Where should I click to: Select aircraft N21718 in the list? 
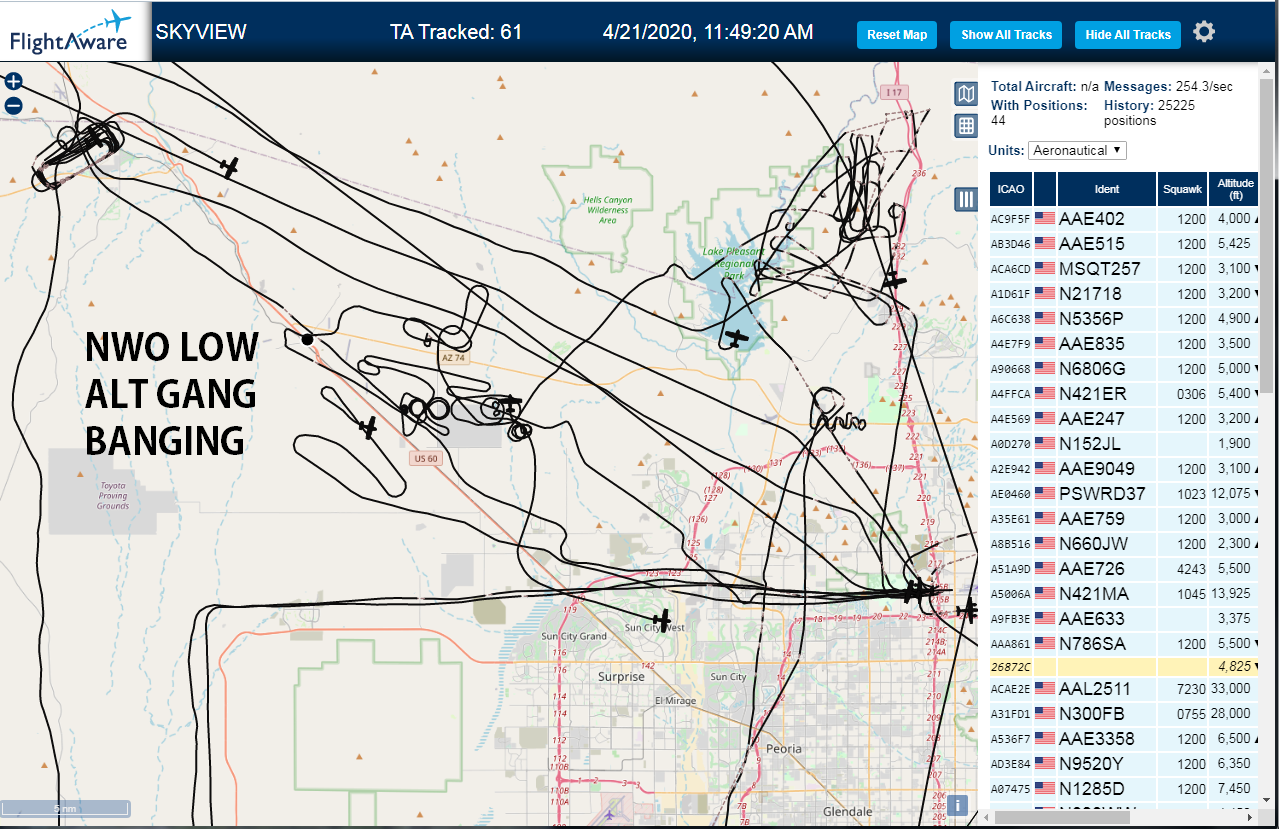[1125, 294]
